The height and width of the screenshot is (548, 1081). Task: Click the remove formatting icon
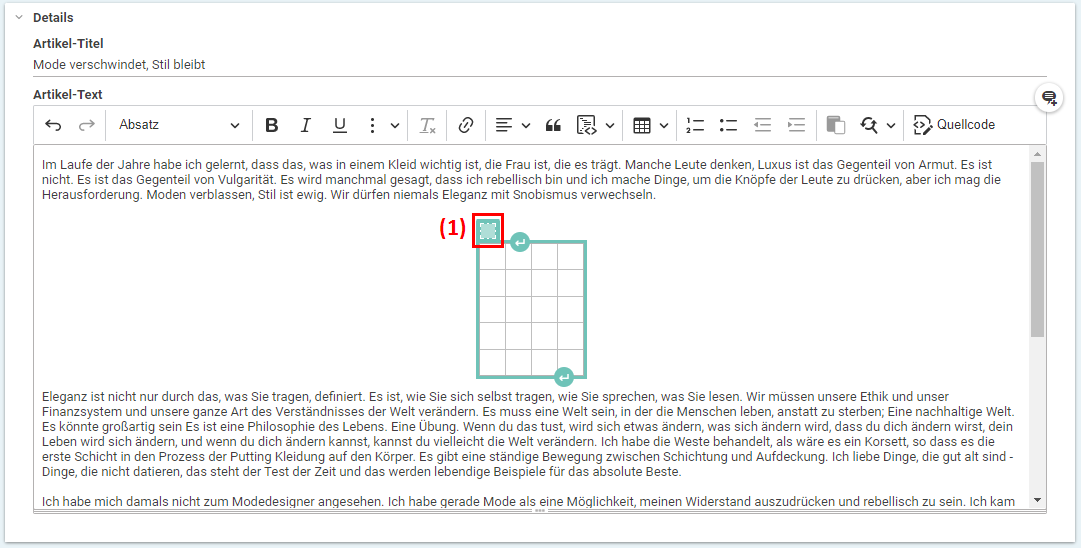427,125
